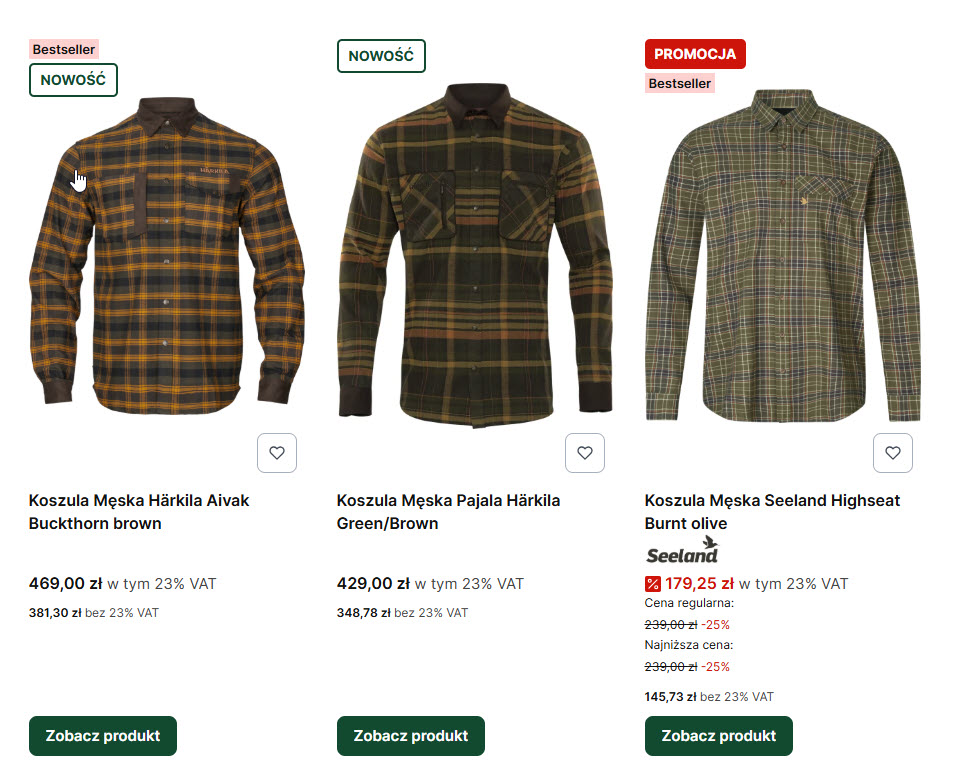Click NOWOŚĆ badge on Pajala shirt
The height and width of the screenshot is (779, 970).
click(x=381, y=56)
